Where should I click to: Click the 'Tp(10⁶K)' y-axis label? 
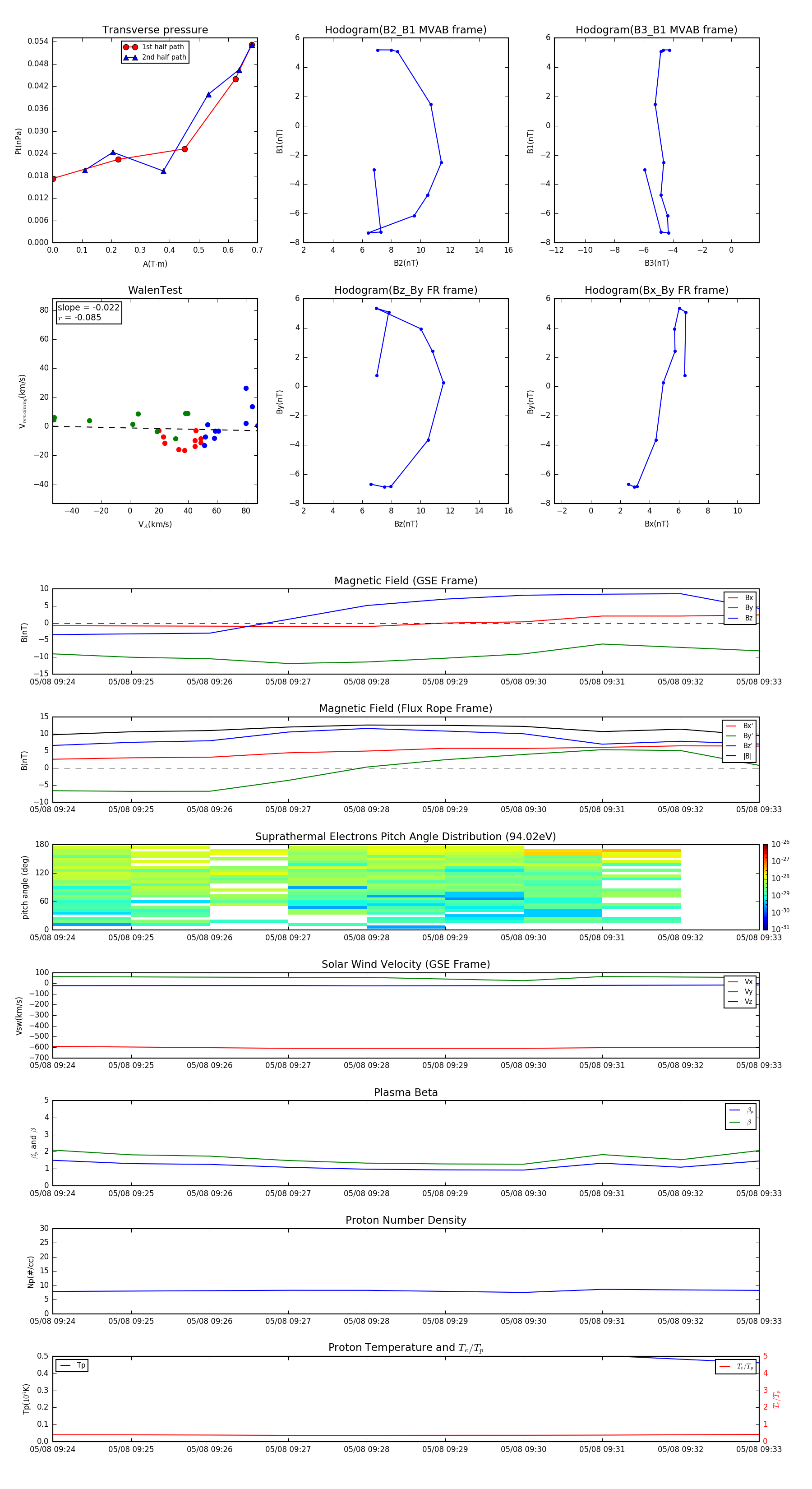click(26, 1399)
